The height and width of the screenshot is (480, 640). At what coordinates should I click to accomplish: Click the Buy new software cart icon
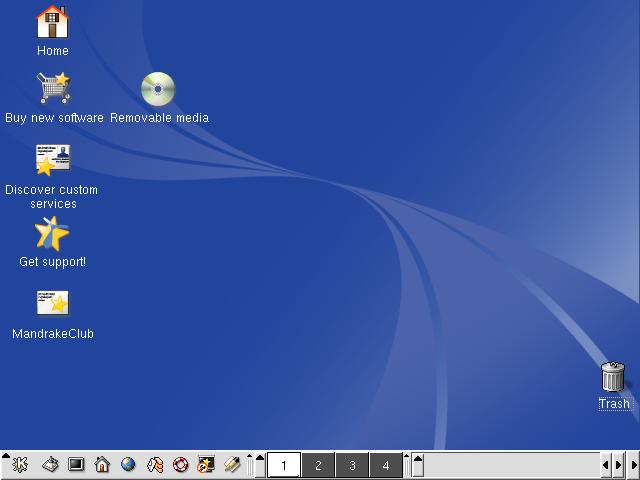[x=53, y=89]
